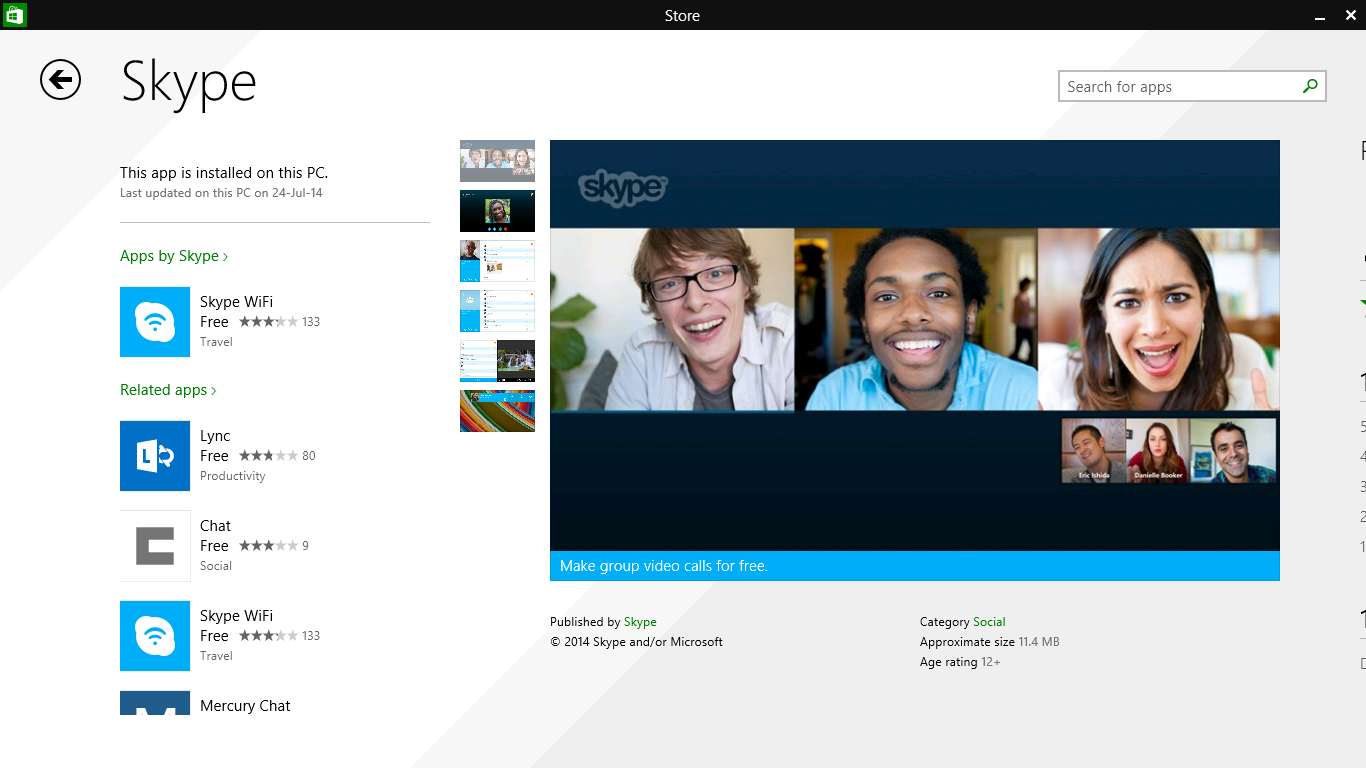Select the third screenshot thumbnail
Viewport: 1366px width, 768px height.
point(497,261)
